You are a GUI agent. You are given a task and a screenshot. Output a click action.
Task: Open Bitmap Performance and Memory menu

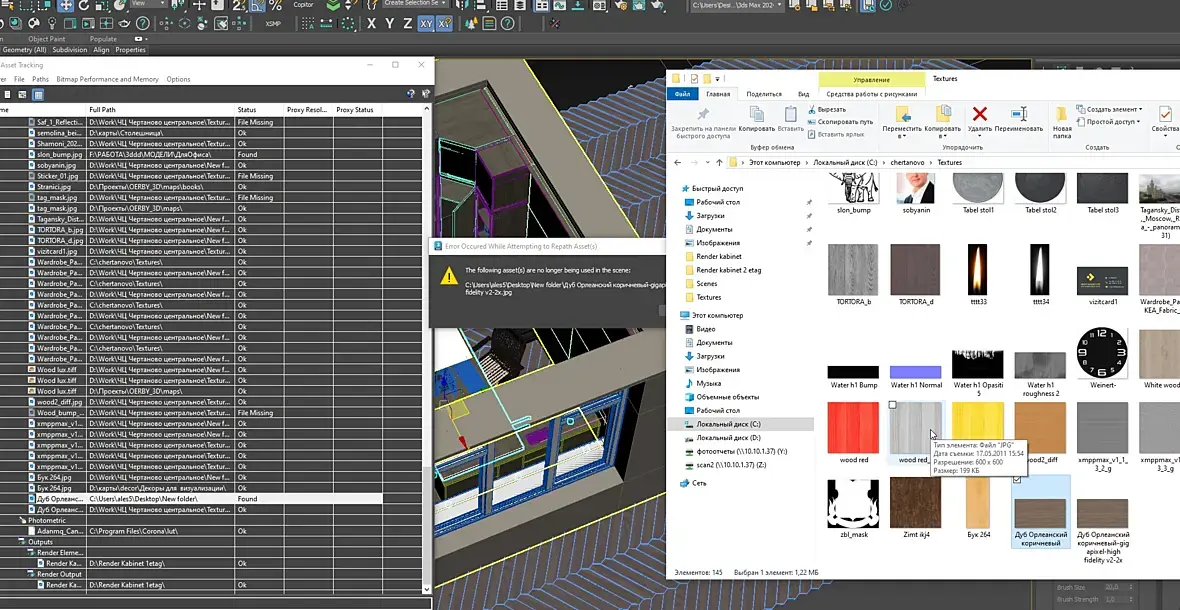(107, 79)
